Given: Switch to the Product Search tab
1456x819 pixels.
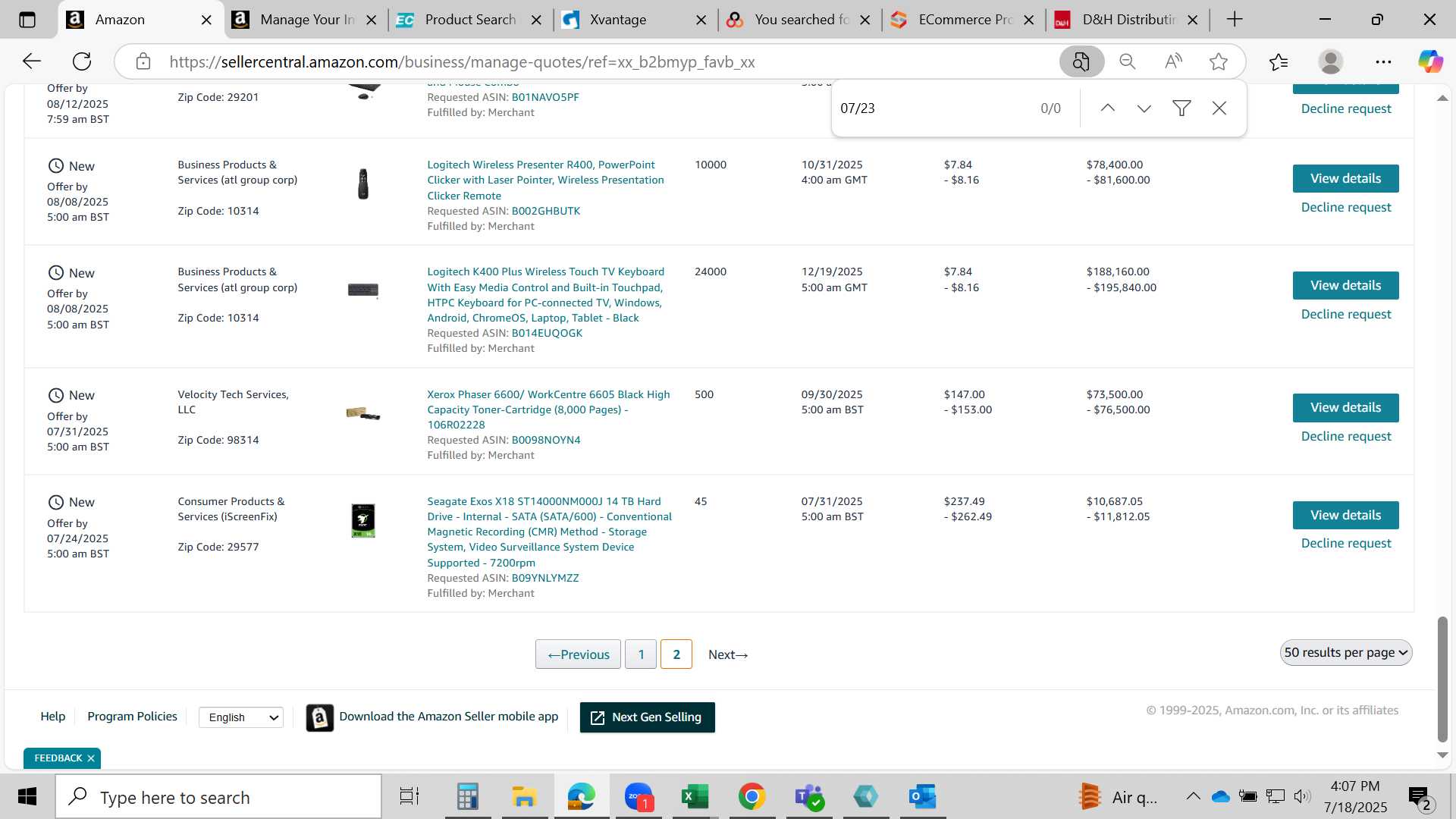Looking at the screenshot, I should 470,20.
